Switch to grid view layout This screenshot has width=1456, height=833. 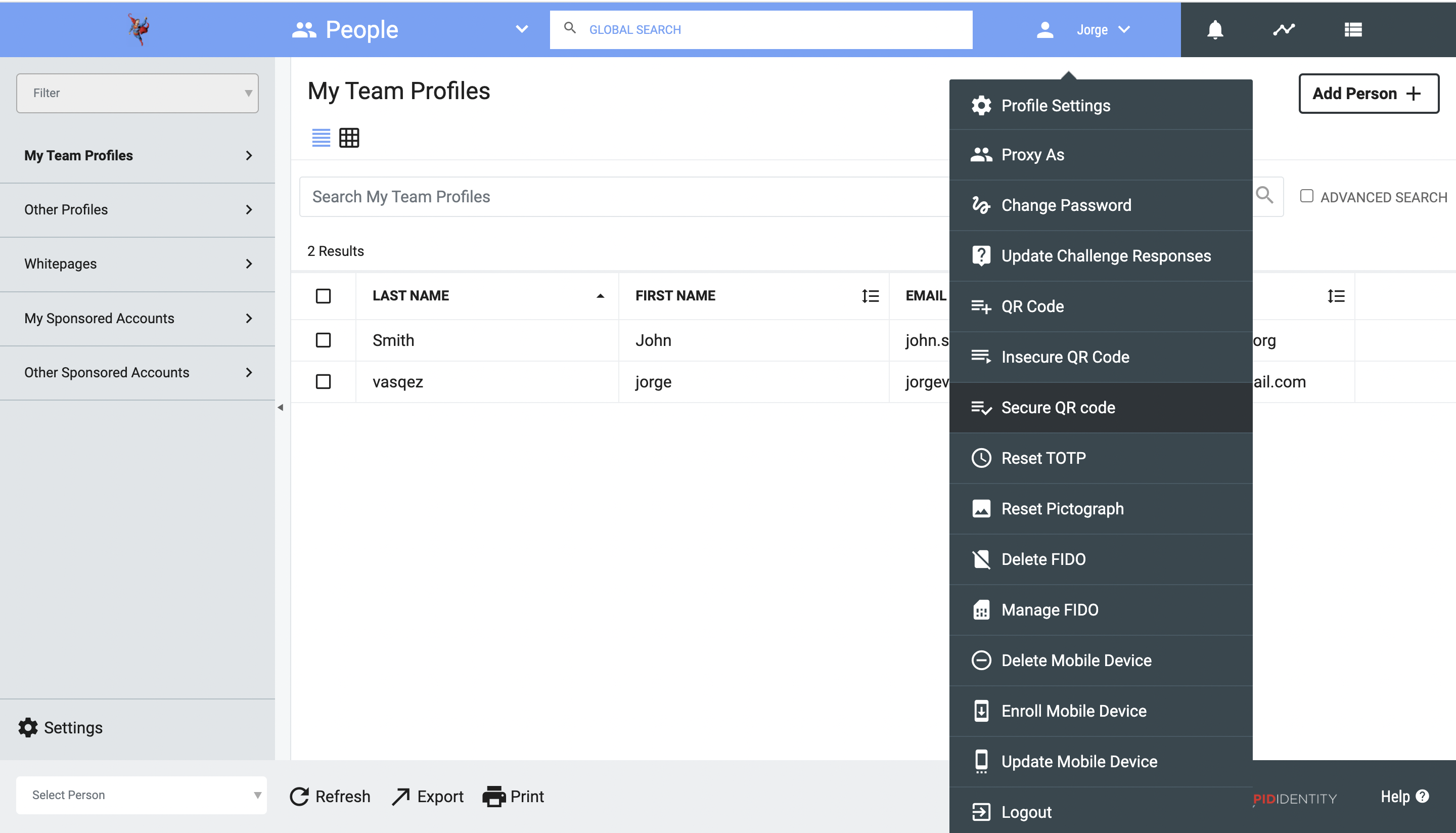(x=349, y=138)
